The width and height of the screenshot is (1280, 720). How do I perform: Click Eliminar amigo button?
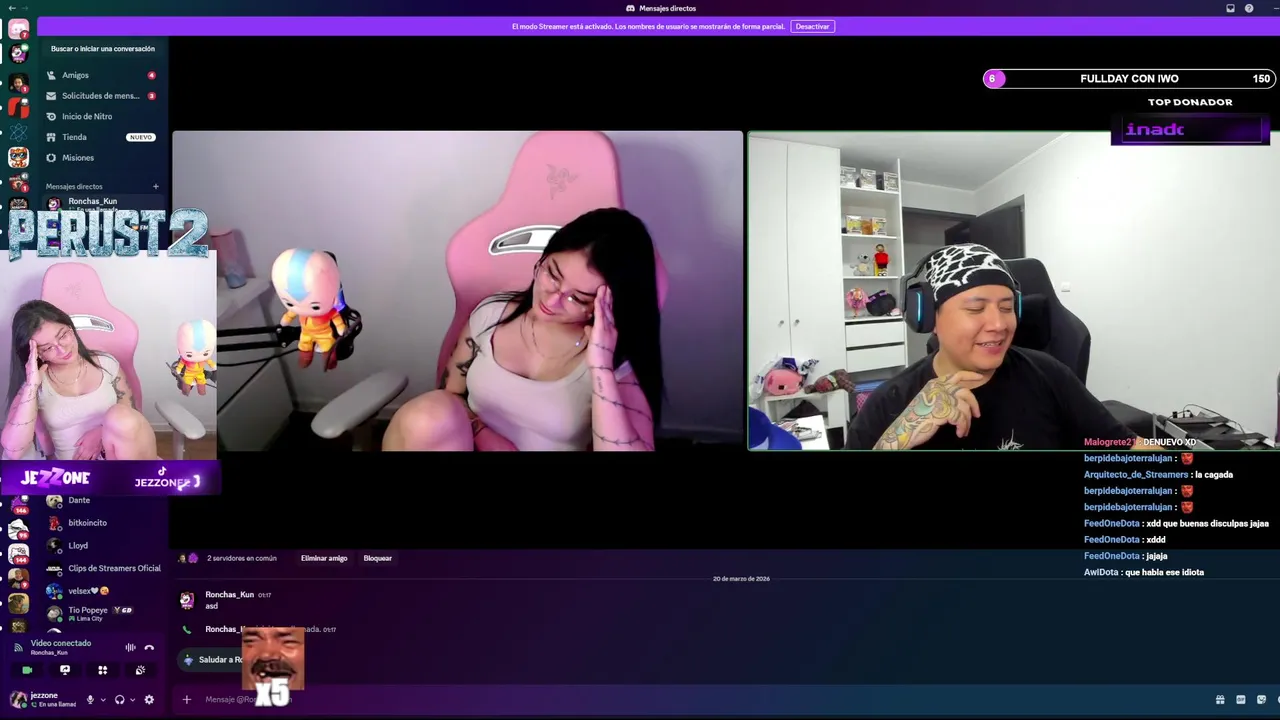(x=324, y=558)
